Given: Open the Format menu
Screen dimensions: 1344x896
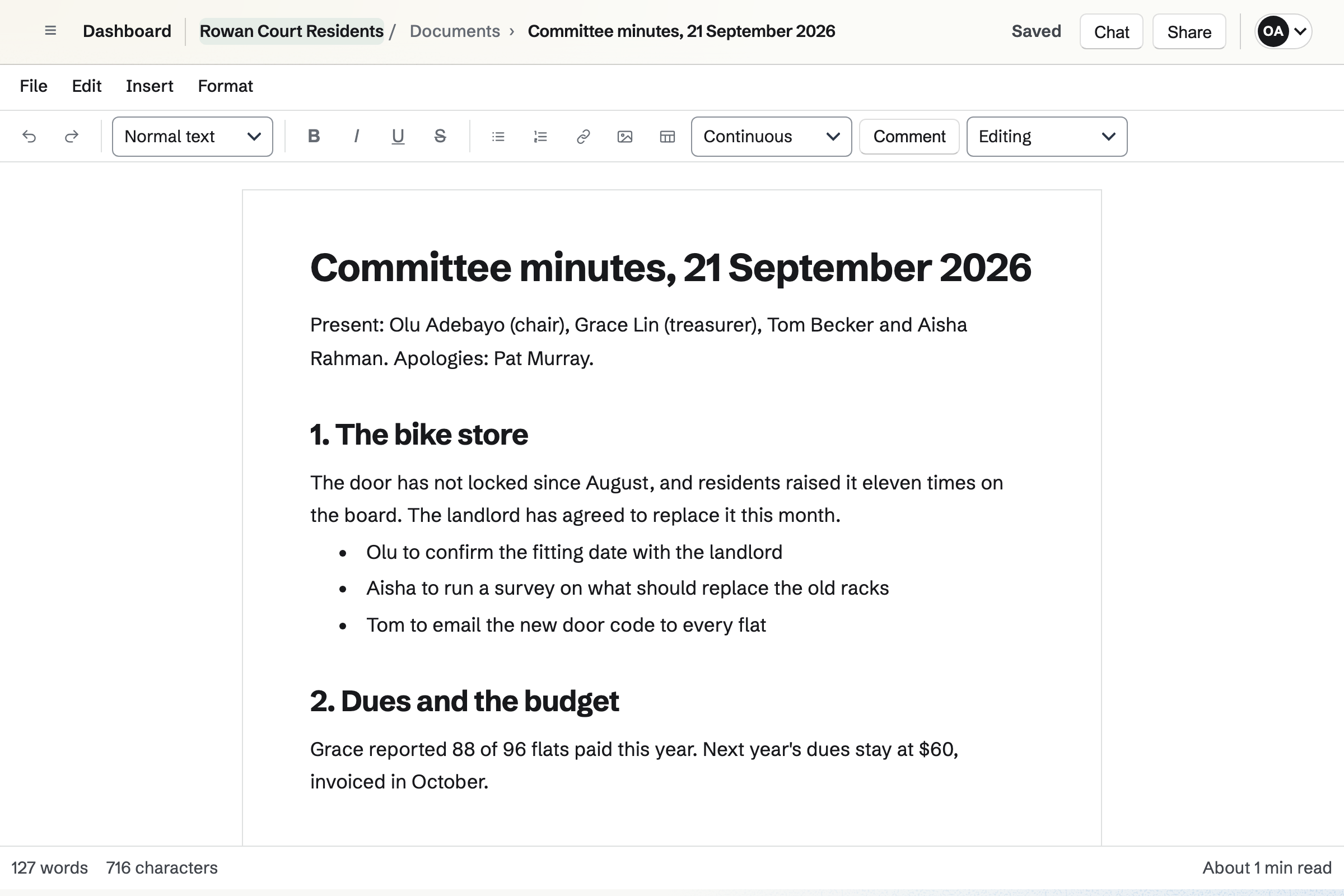Looking at the screenshot, I should coord(225,86).
